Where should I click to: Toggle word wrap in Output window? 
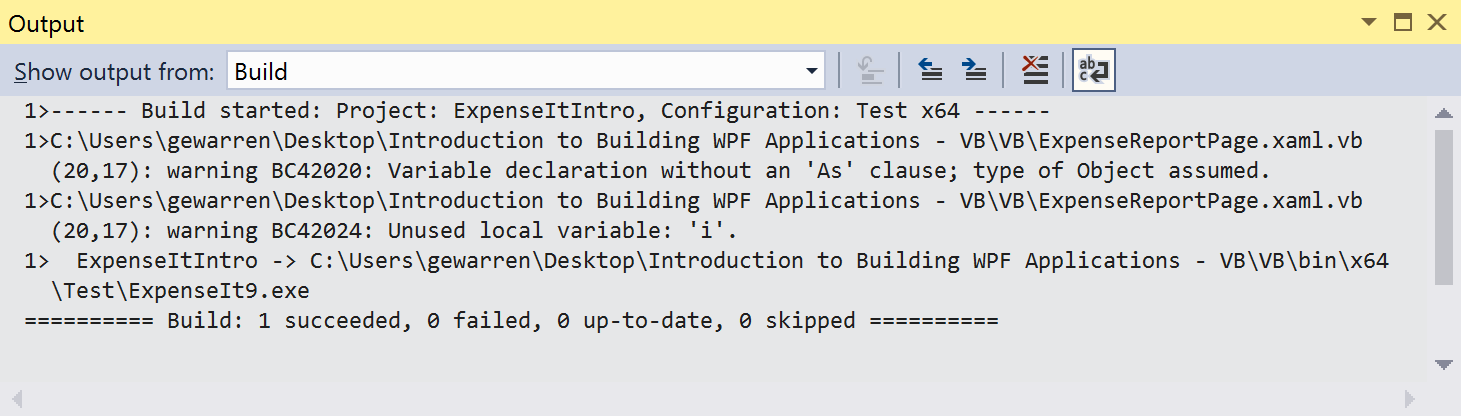click(1093, 70)
